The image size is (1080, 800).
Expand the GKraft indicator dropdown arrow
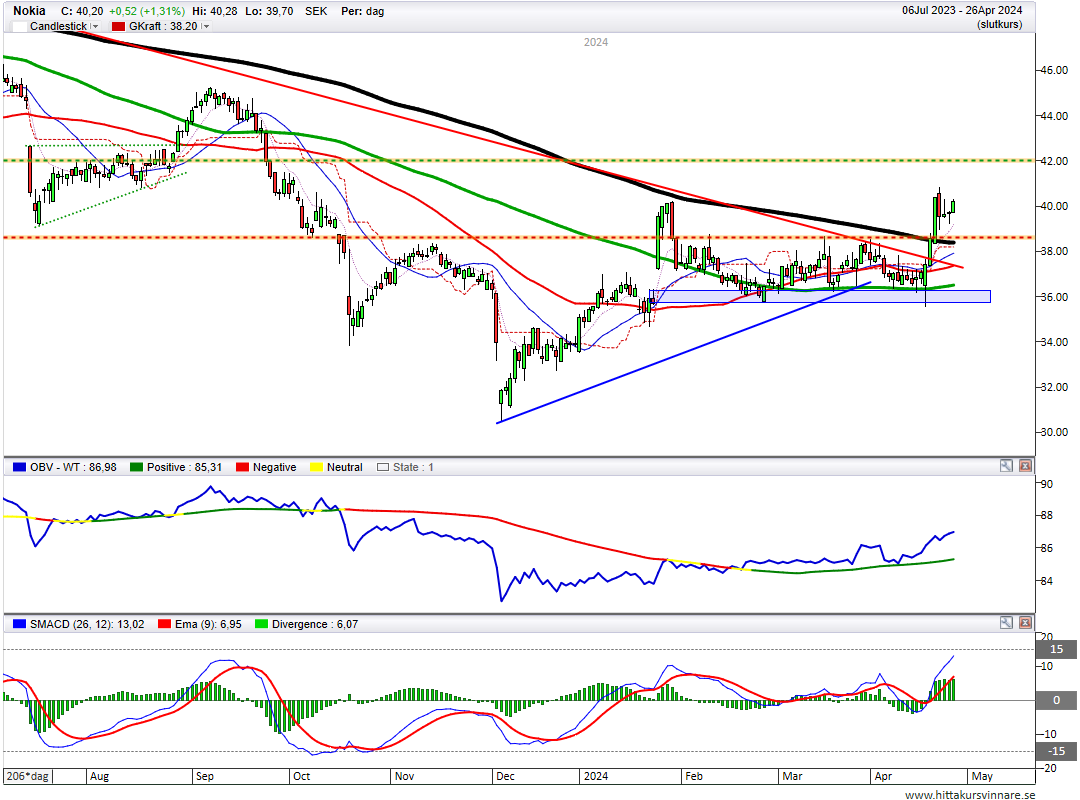coord(205,26)
